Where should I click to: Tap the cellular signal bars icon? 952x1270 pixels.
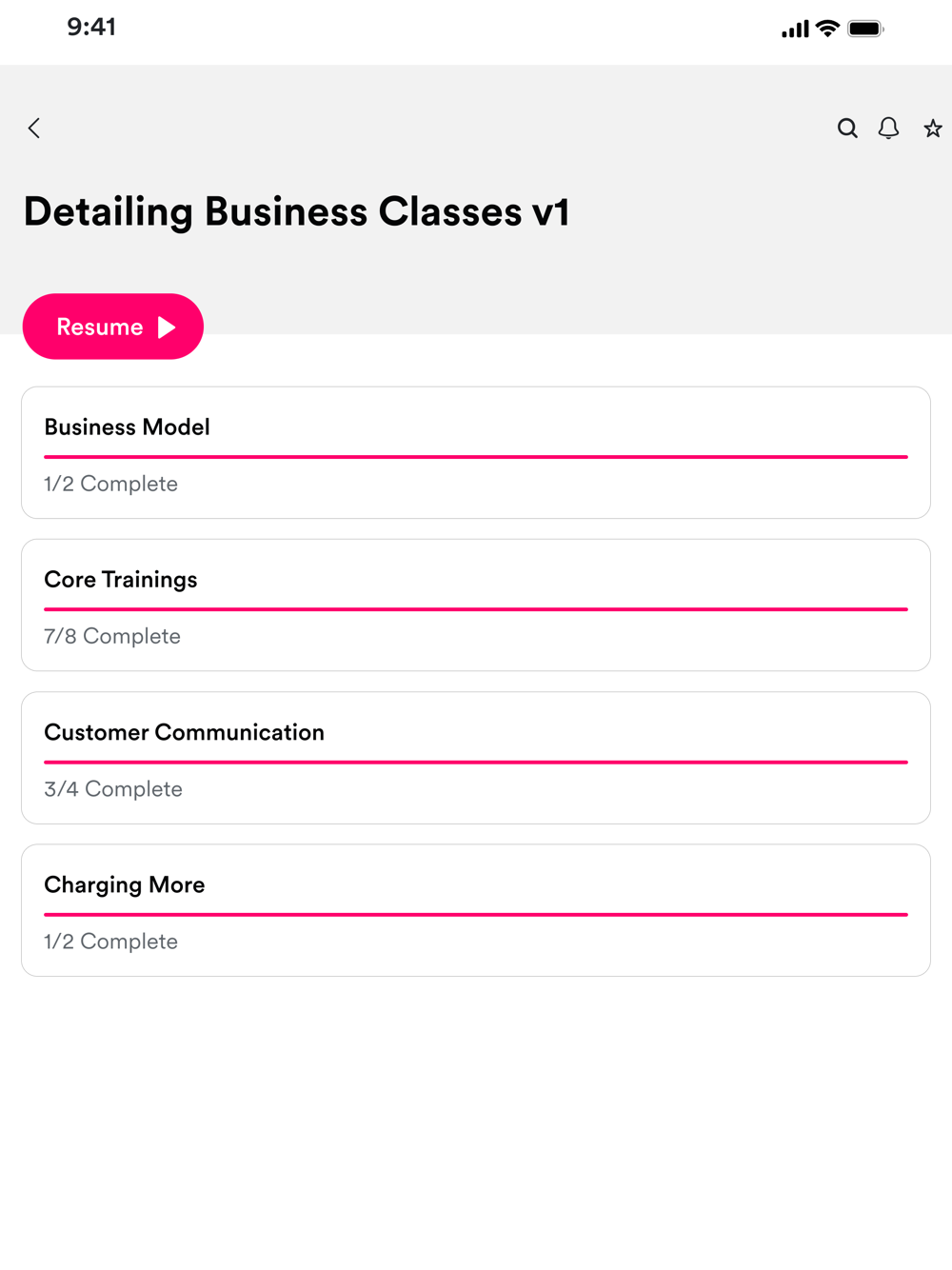tap(795, 30)
